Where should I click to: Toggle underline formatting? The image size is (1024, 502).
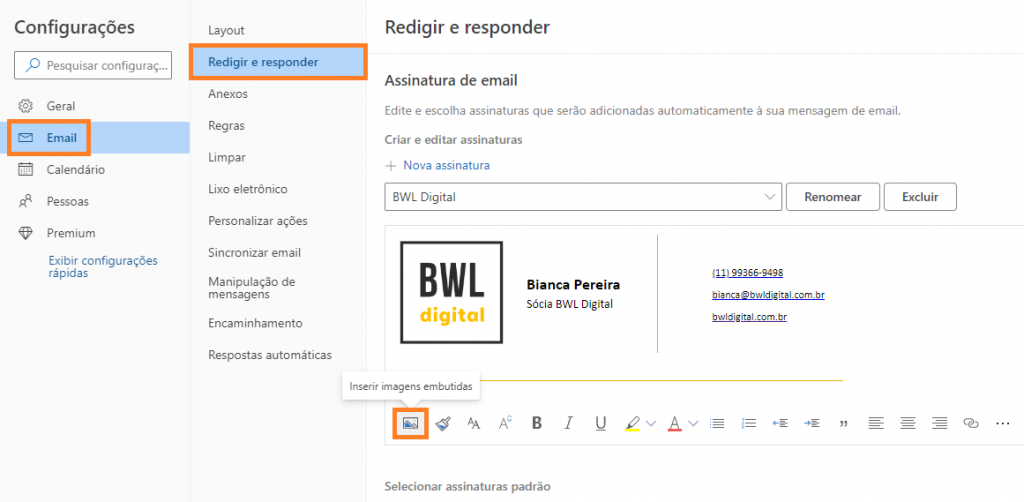point(601,424)
